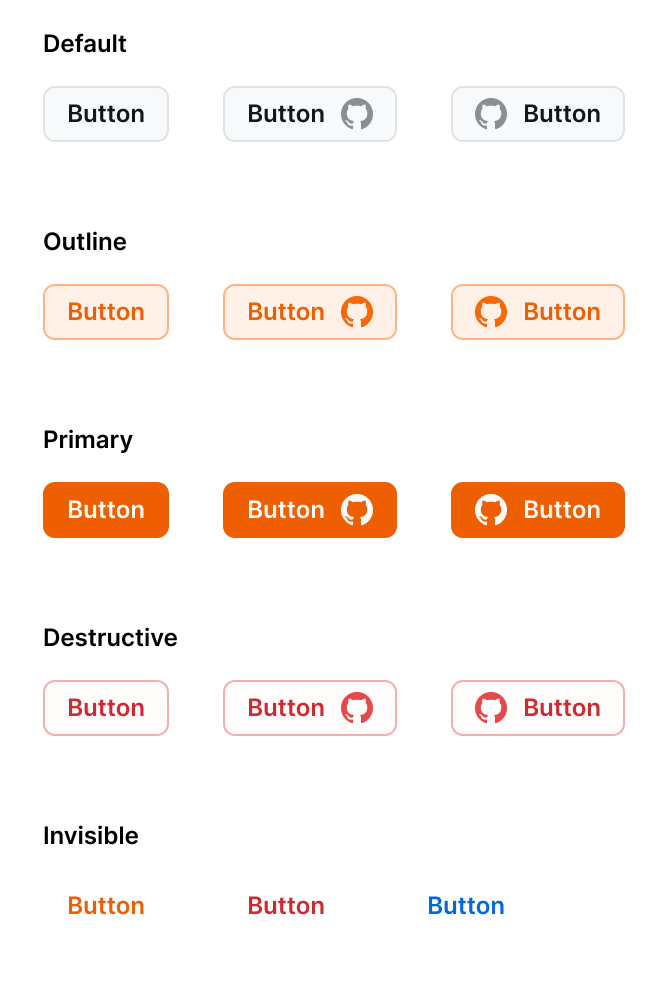Click the GitHub icon in the outline leading button
668x988 pixels.
pos(491,312)
